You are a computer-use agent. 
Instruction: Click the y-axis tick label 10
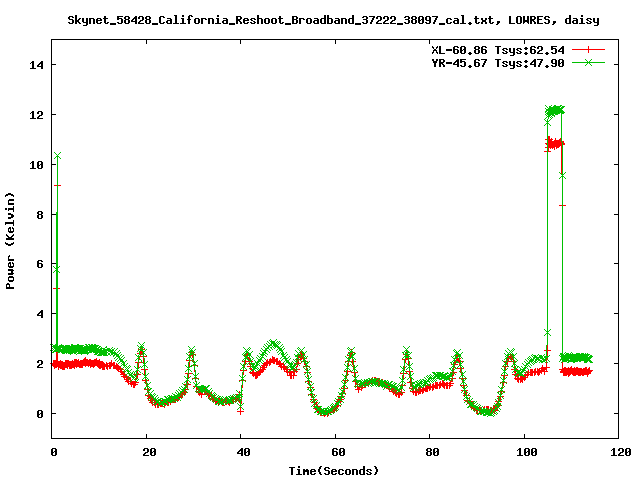tap(36, 164)
